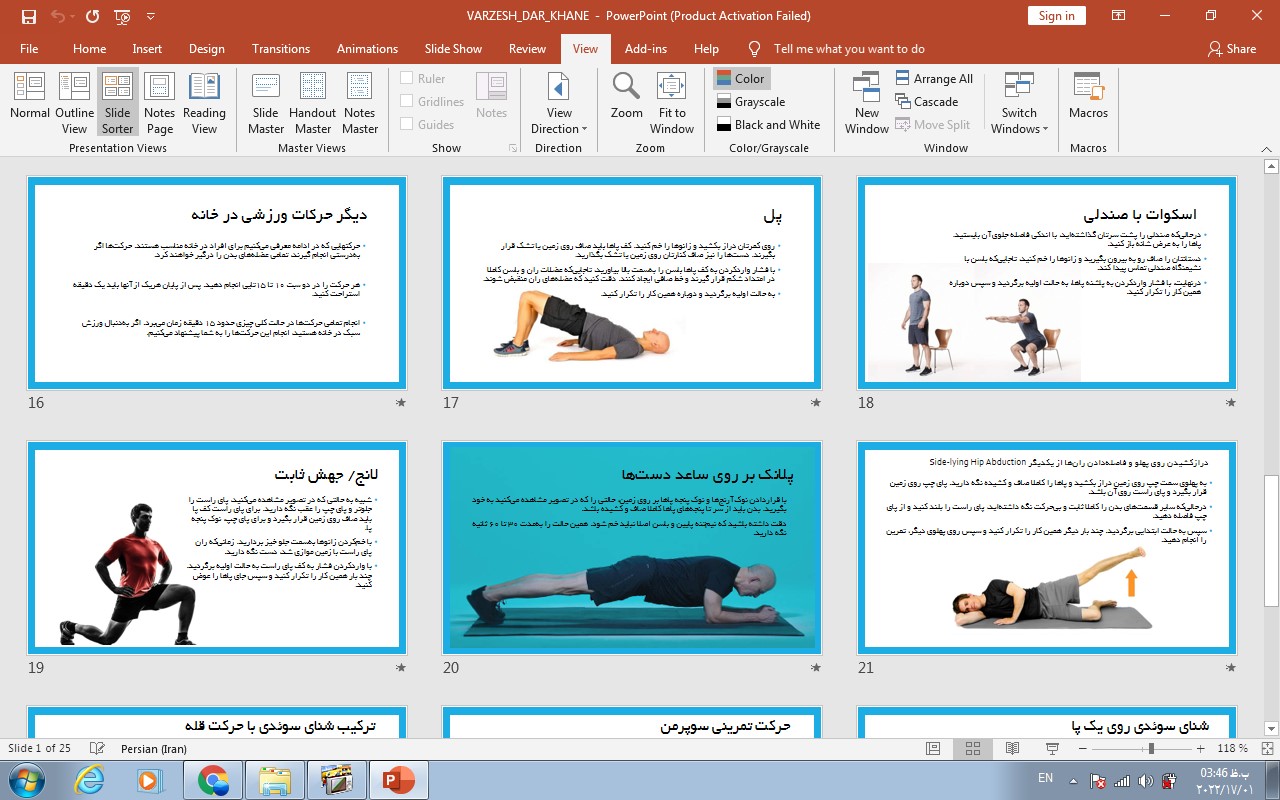The height and width of the screenshot is (800, 1280).
Task: Switch to Reading View
Action: click(x=204, y=100)
